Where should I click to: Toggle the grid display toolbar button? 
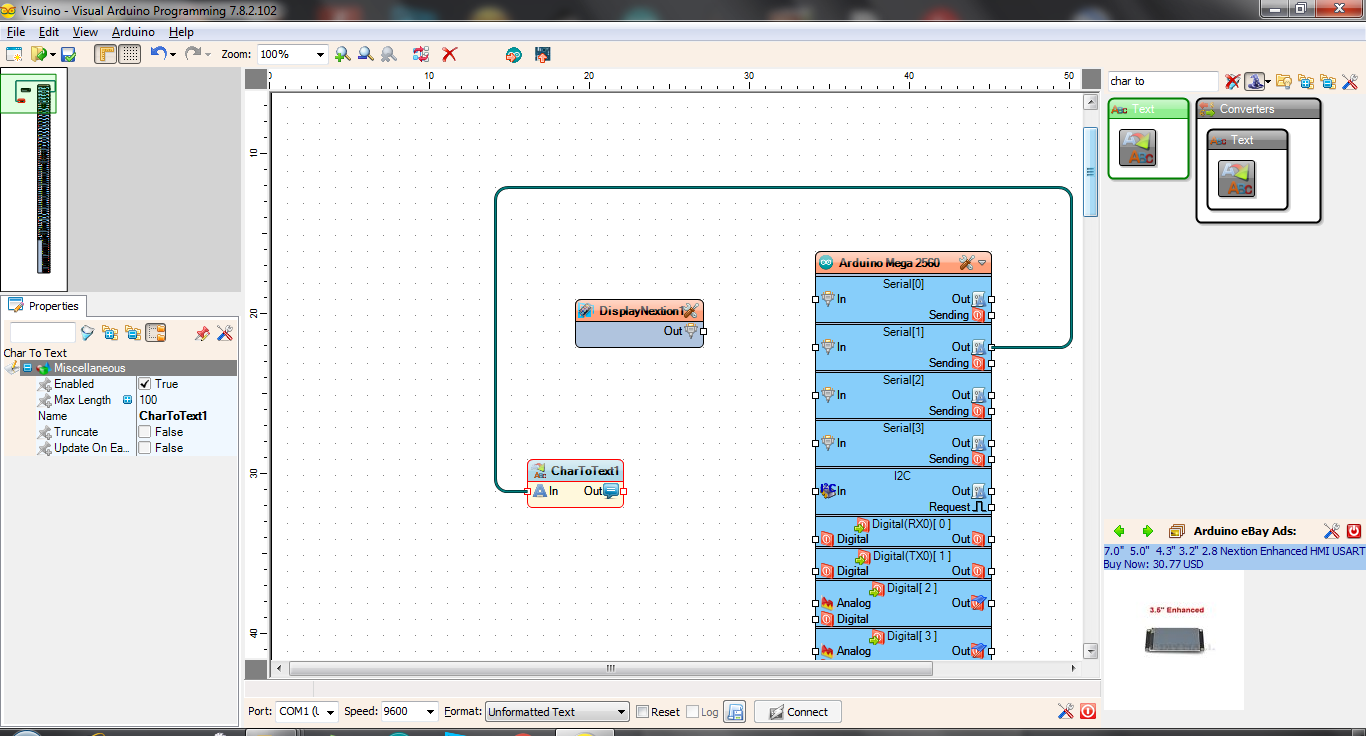130,54
